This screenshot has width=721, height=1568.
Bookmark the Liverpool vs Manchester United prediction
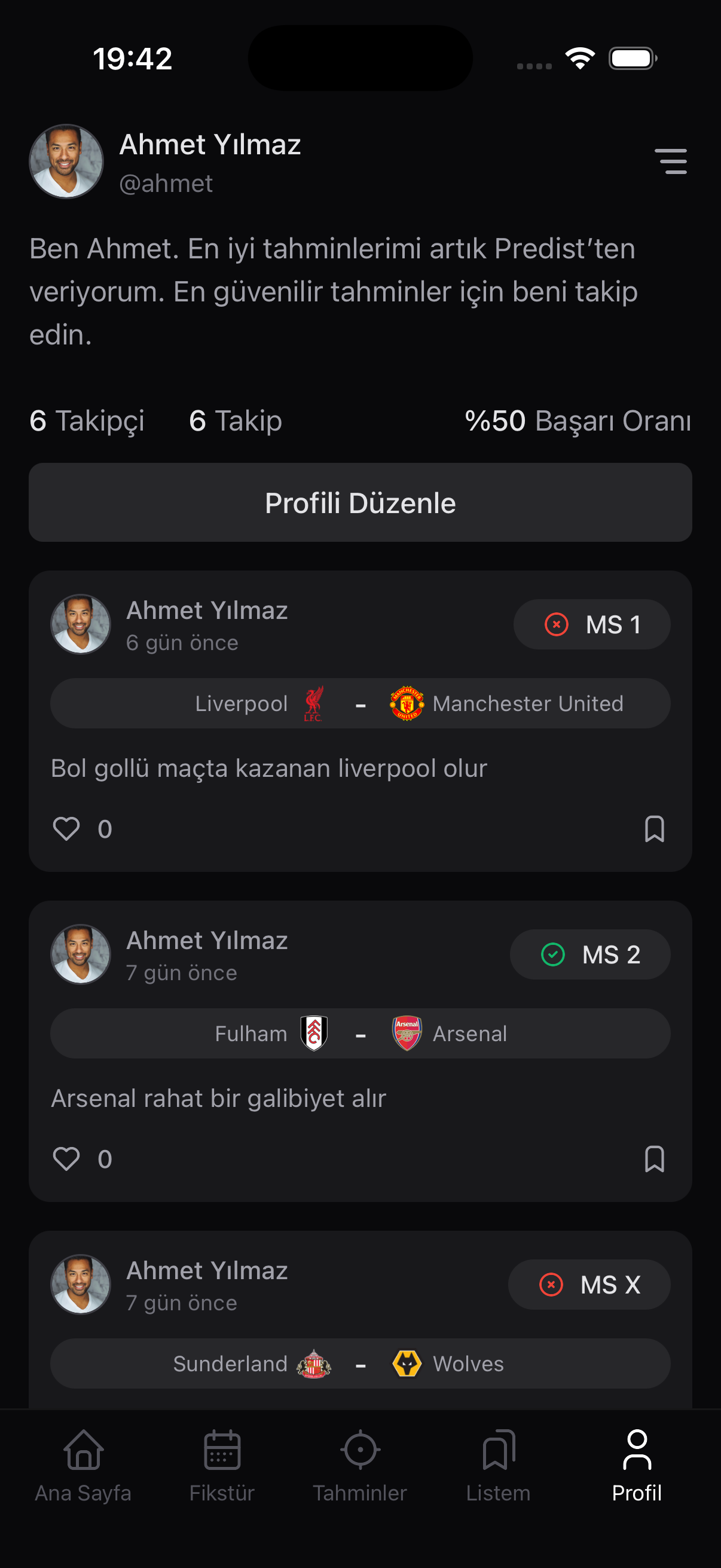(654, 828)
